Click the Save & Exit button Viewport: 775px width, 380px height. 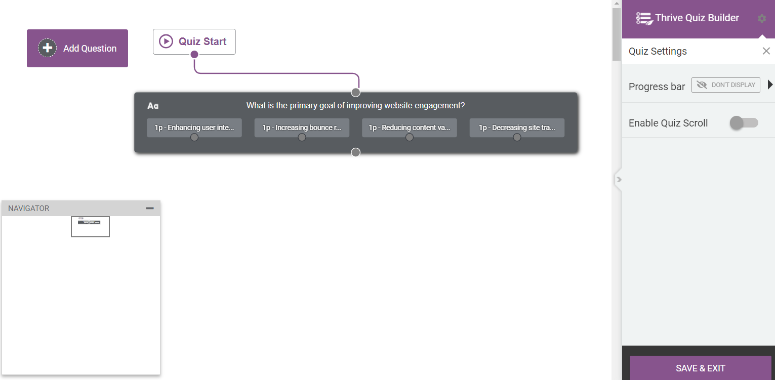tap(700, 368)
